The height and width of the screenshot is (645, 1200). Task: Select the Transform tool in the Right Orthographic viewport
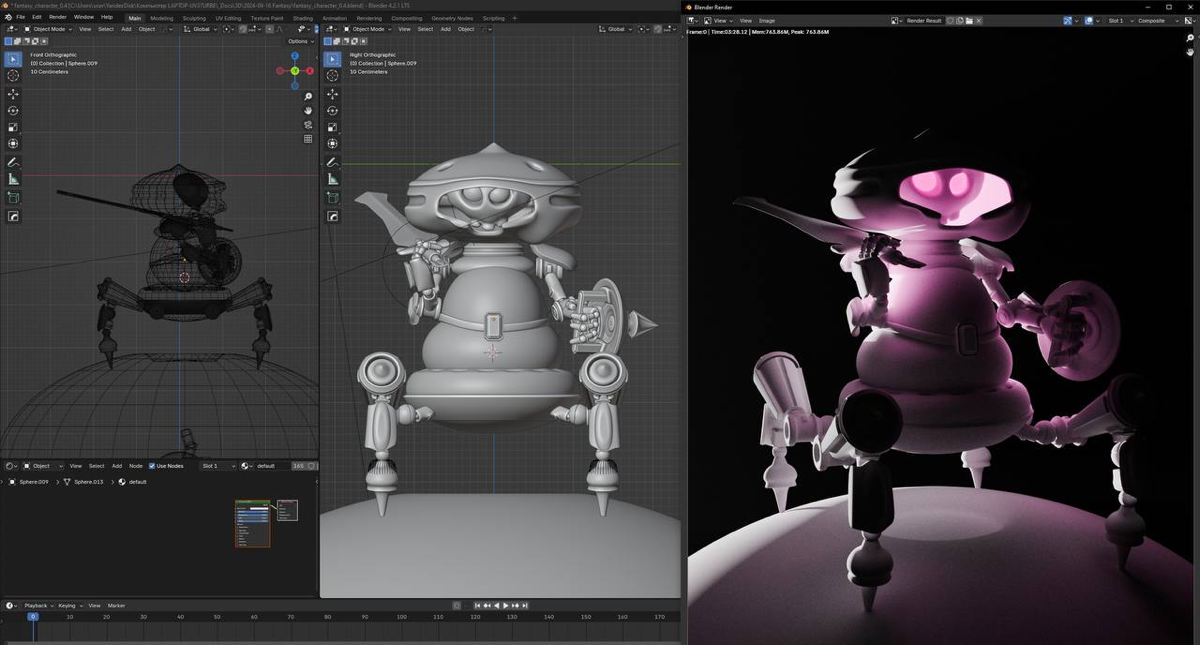point(331,144)
